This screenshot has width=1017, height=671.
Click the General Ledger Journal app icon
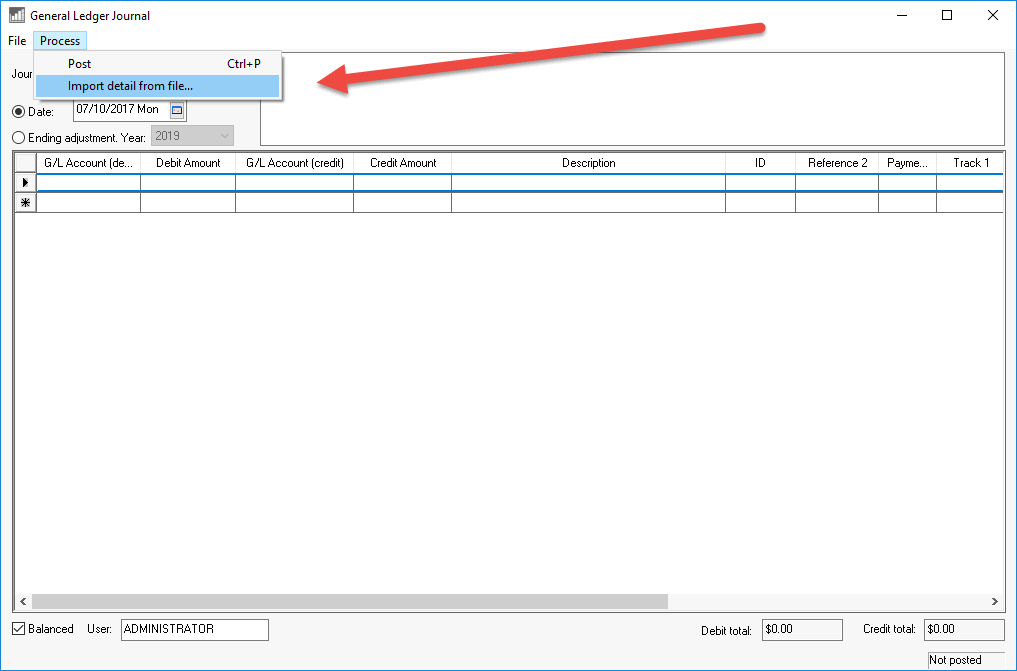point(16,16)
